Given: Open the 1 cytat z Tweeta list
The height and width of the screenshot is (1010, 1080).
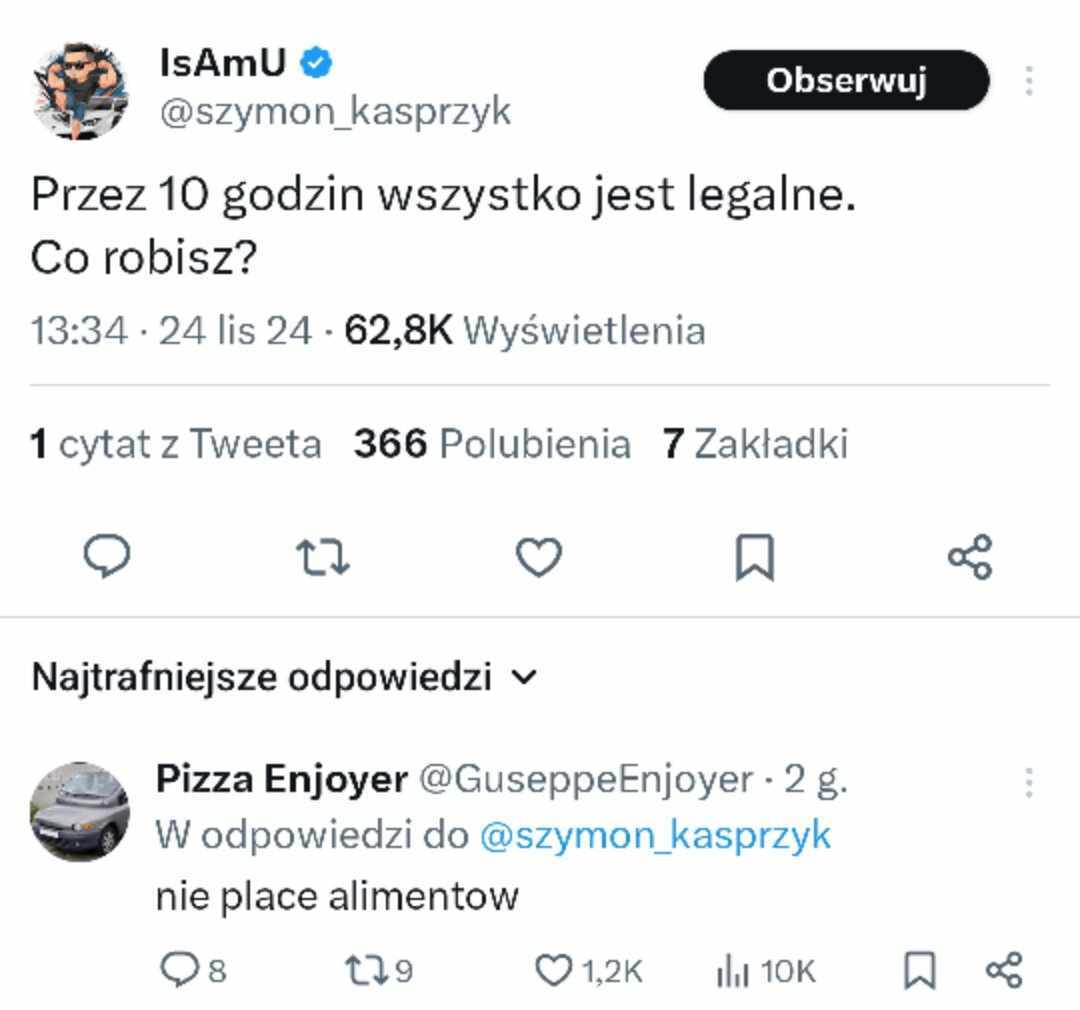Looking at the screenshot, I should tap(176, 443).
